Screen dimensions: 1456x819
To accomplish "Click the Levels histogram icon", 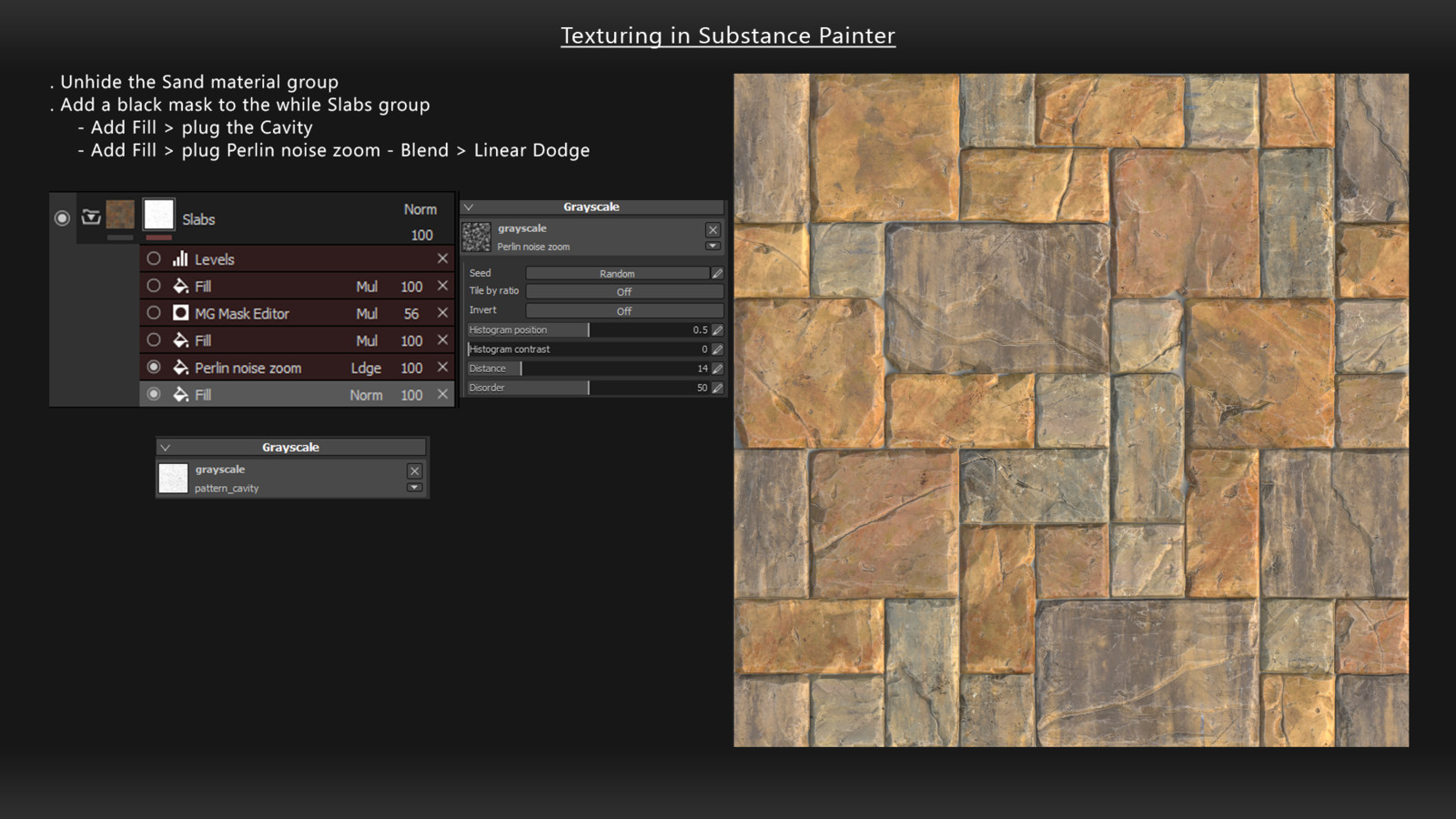I will tap(180, 258).
